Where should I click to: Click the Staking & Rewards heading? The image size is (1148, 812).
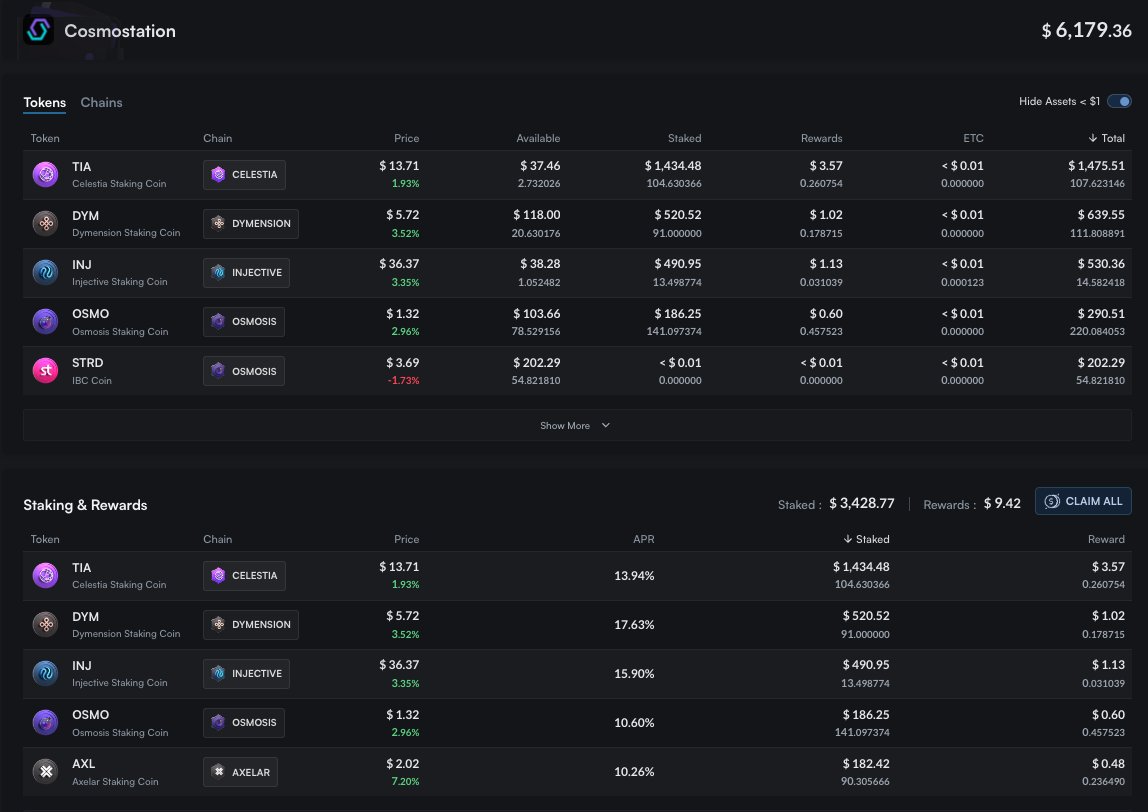coord(85,505)
